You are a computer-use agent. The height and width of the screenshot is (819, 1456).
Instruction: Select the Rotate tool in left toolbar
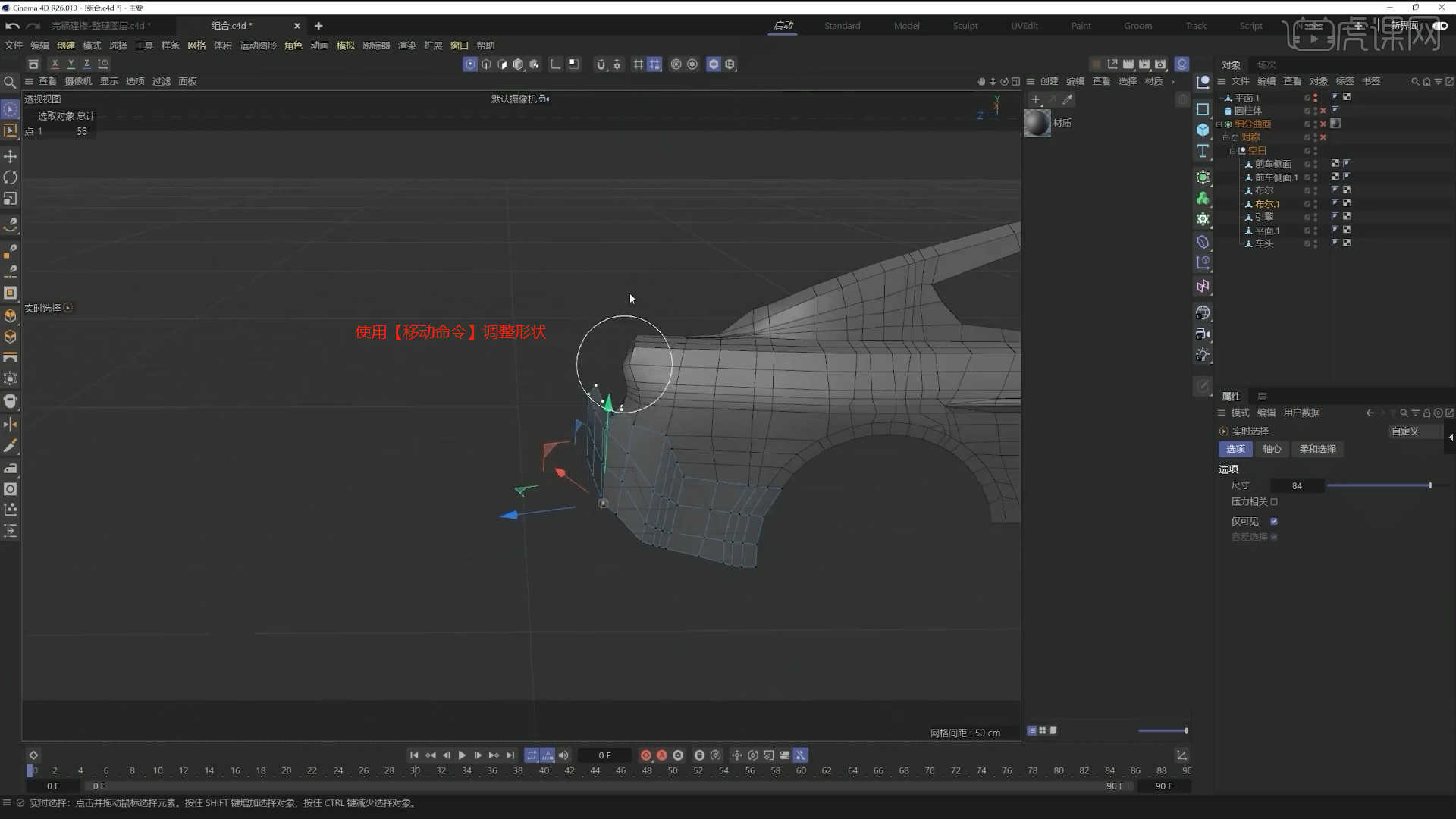[x=11, y=177]
